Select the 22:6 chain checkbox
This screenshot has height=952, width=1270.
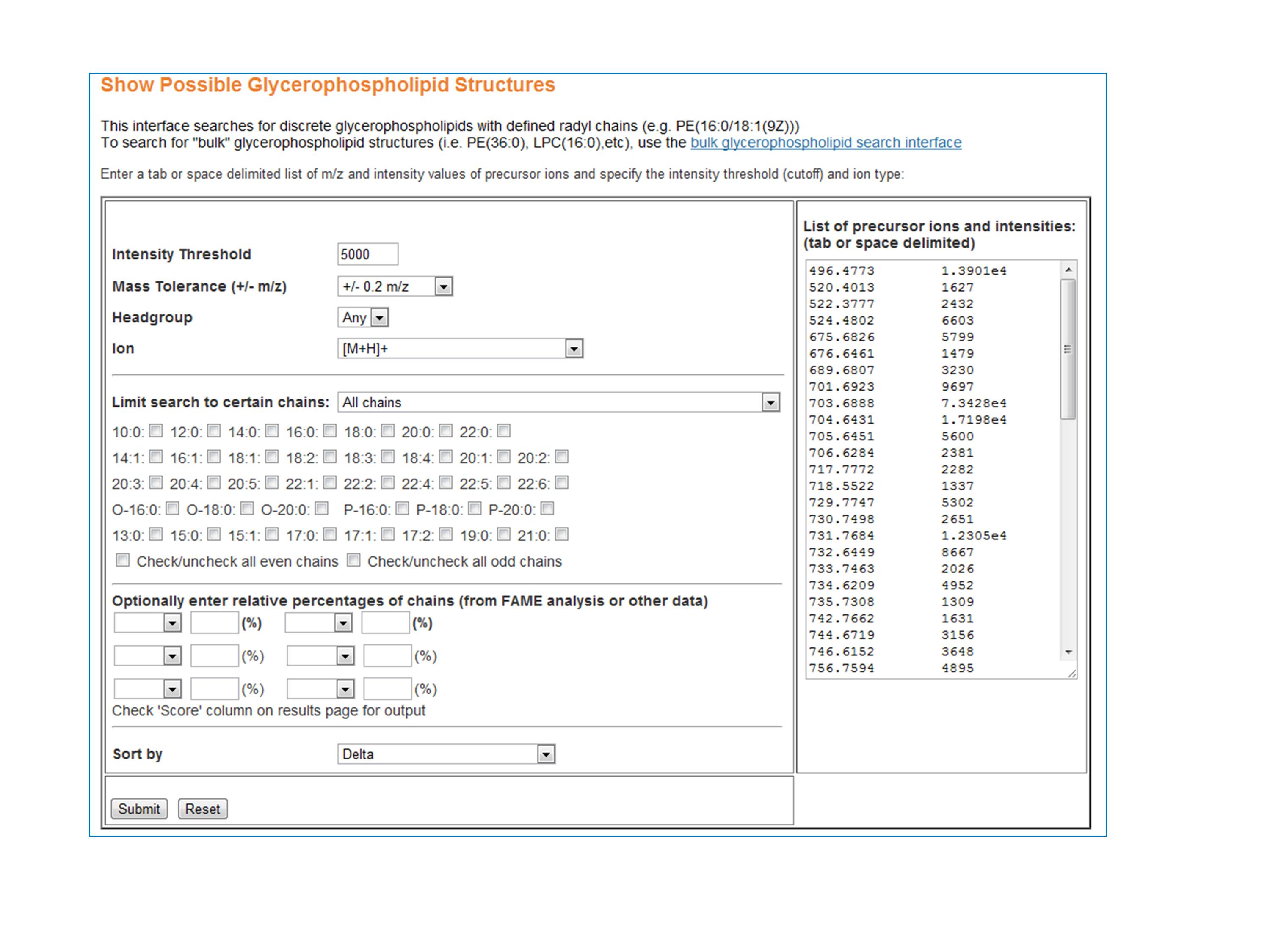(x=561, y=482)
